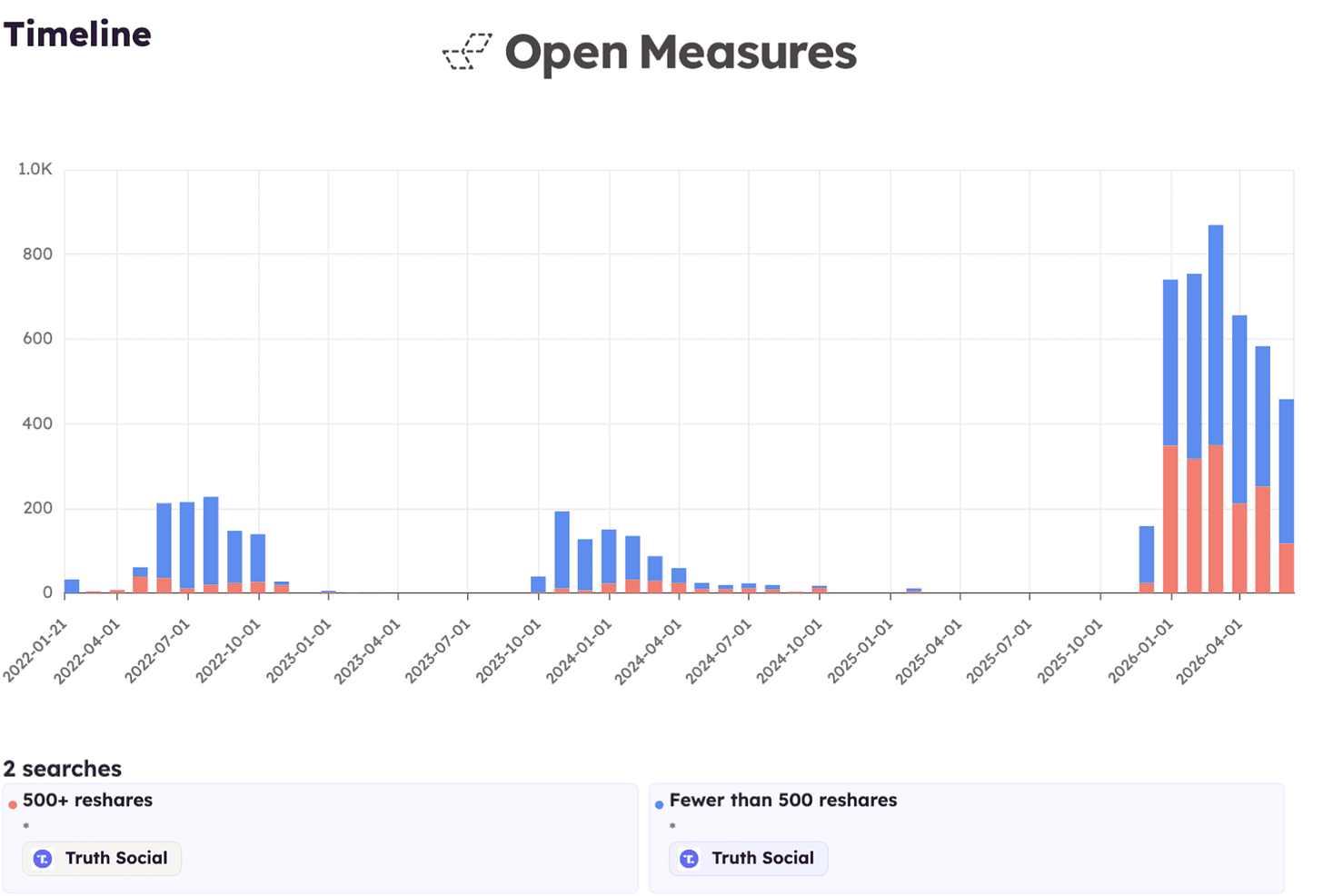Click the 2023-04-01 x-axis label
This screenshot has width=1323, height=896.
(368, 652)
